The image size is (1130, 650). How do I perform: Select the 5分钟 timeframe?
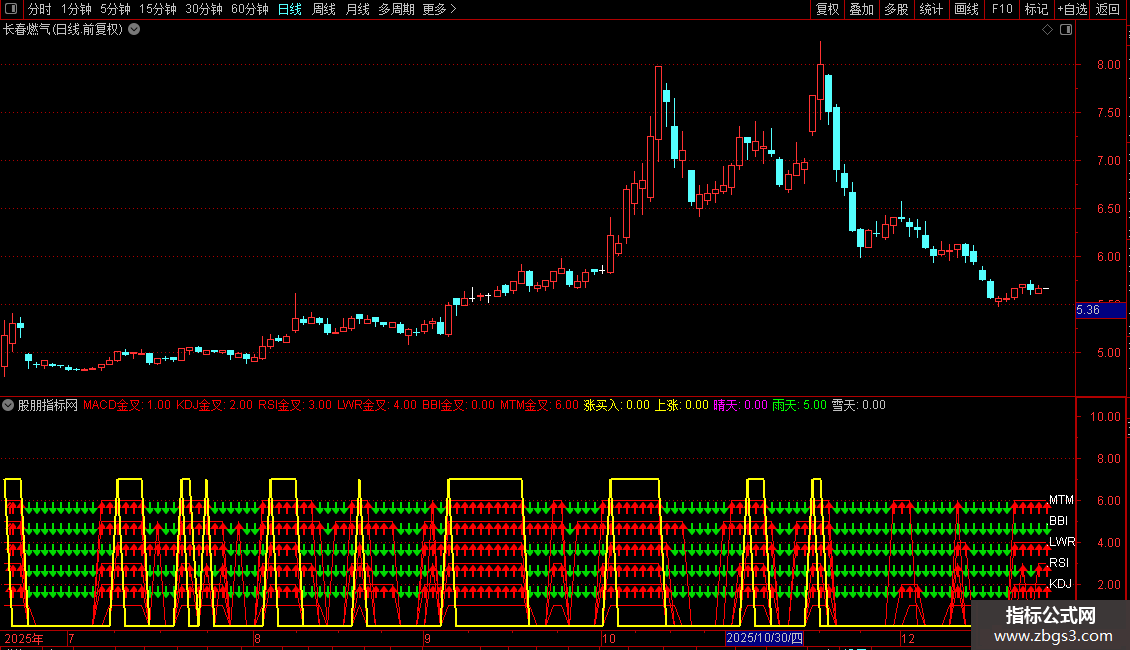point(115,9)
